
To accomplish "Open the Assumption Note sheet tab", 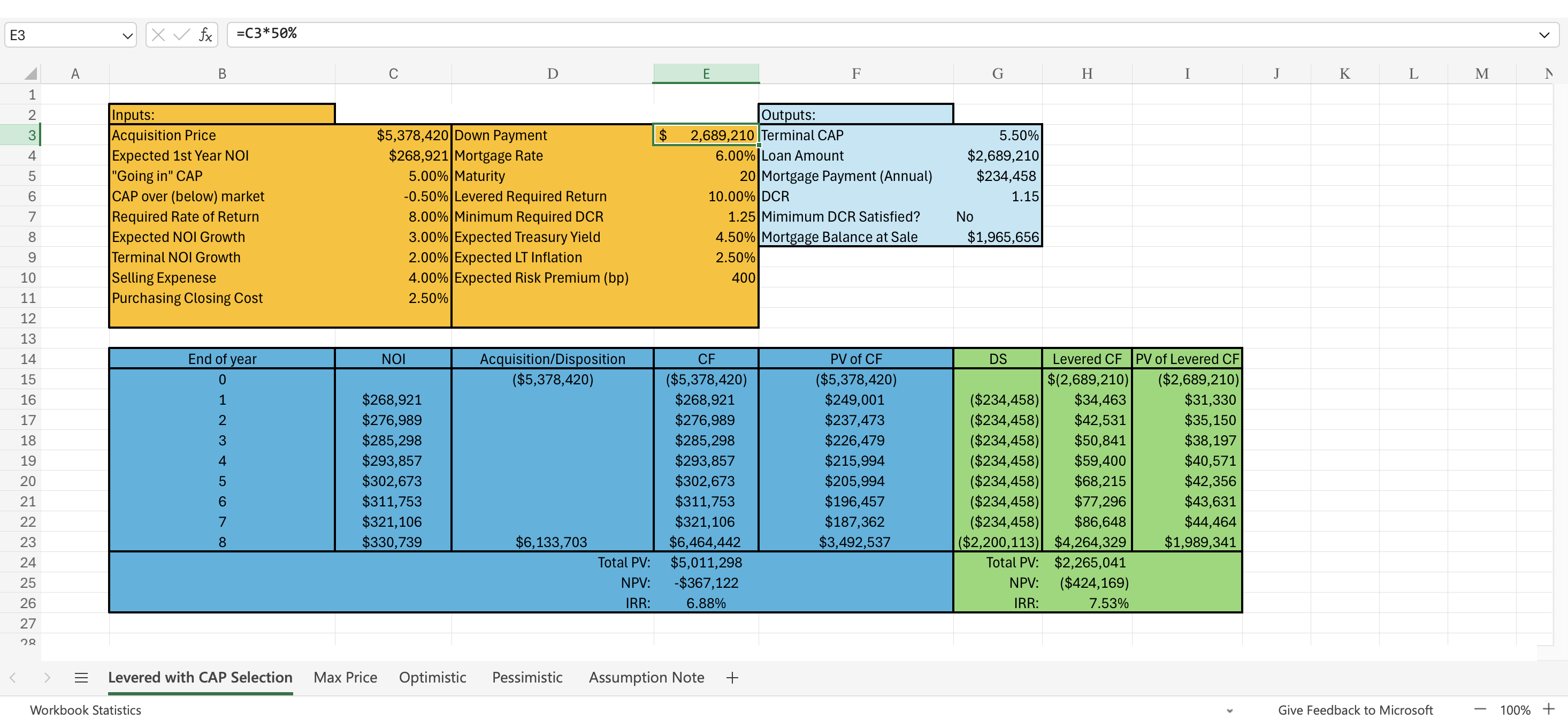I will (646, 677).
